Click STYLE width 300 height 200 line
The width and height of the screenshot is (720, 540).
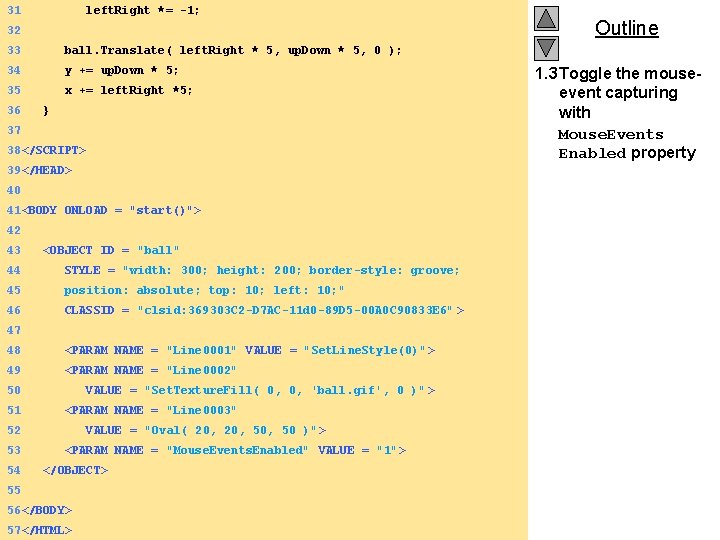262,270
